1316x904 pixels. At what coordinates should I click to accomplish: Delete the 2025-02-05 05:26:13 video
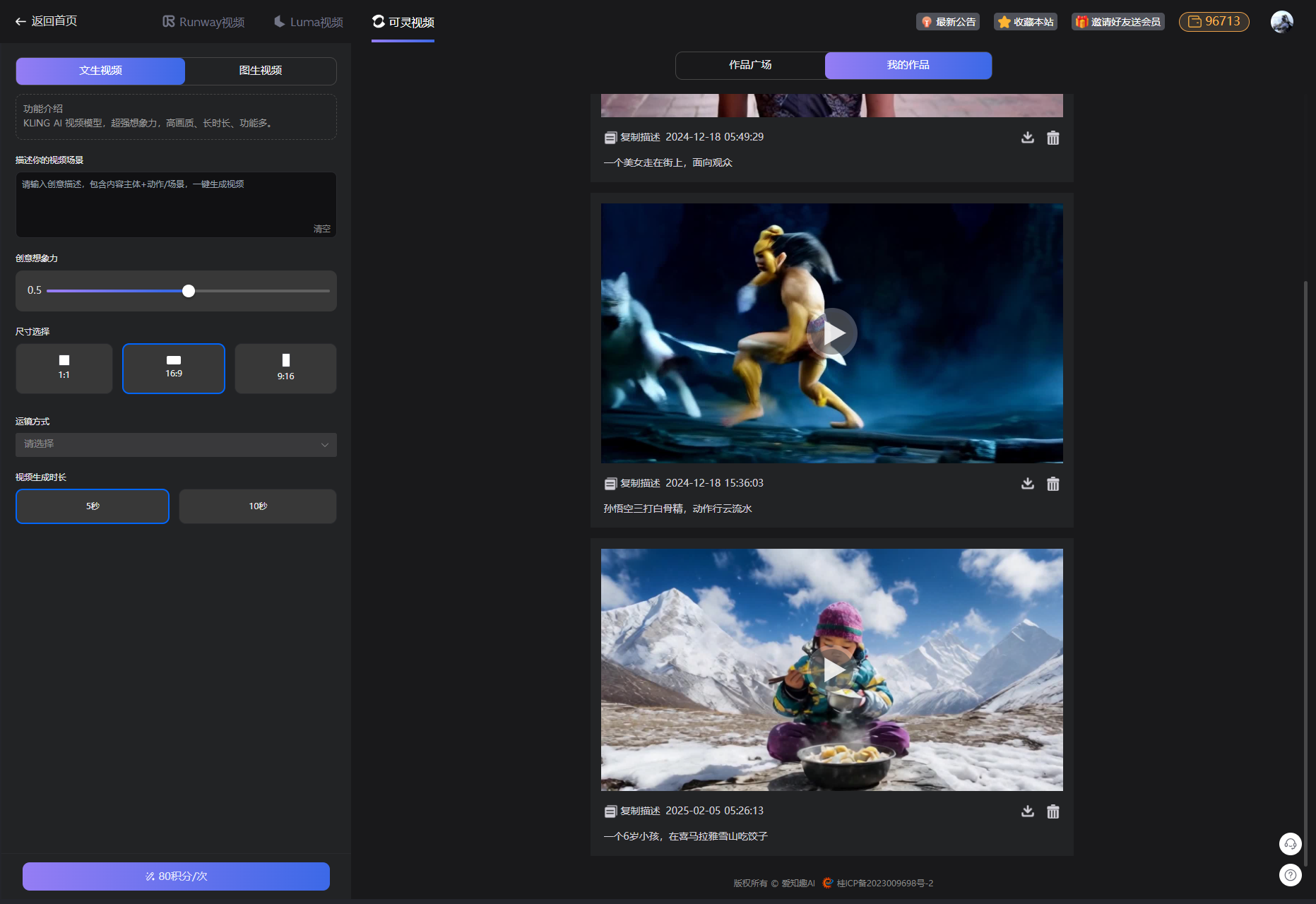(1053, 811)
